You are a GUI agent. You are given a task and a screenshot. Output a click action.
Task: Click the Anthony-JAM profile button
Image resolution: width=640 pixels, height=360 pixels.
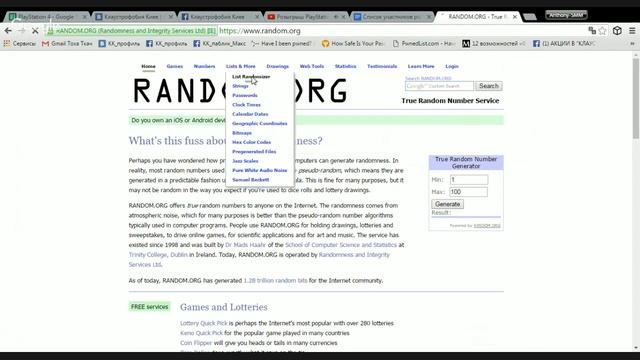click(x=566, y=15)
